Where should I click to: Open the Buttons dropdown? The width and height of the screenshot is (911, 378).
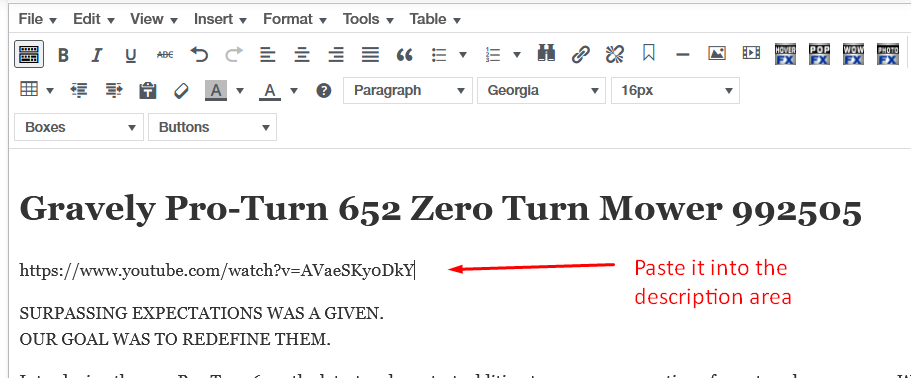coord(213,127)
